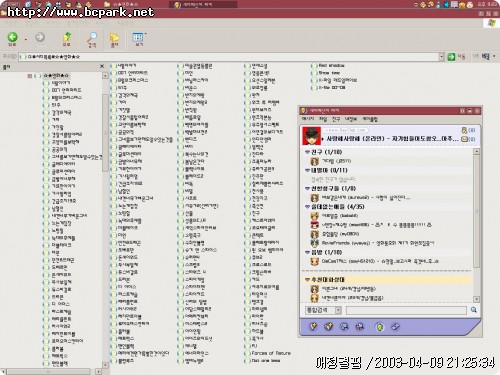Viewport: 500px width, 375px height.
Task: Open the Back button history dropdown arrow
Action: (x=26, y=39)
